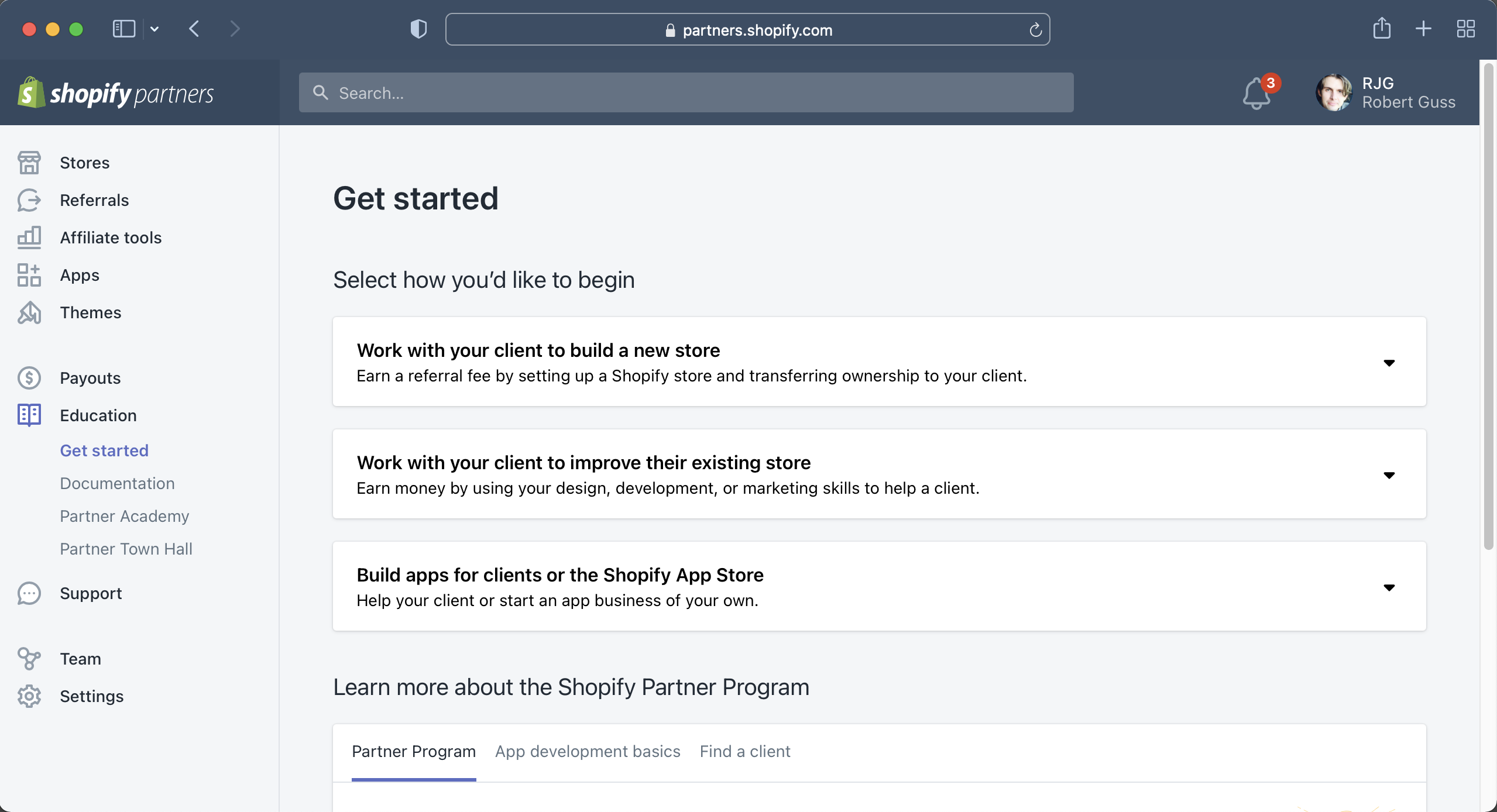Click the Education book icon
The width and height of the screenshot is (1497, 812).
click(29, 415)
